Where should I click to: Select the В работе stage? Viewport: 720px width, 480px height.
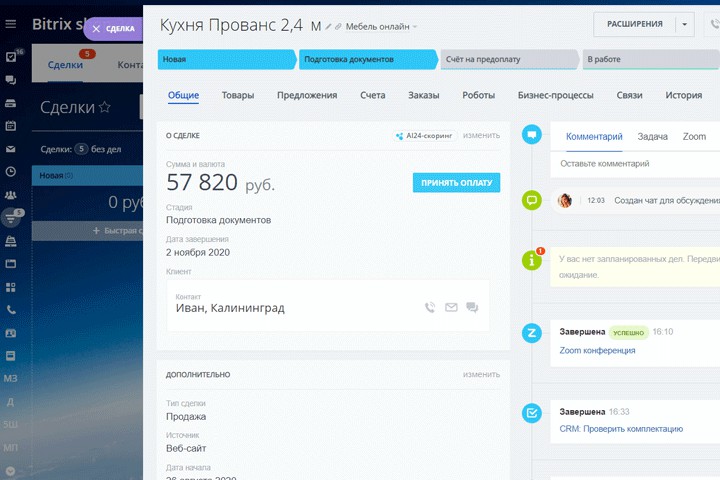[x=651, y=59]
